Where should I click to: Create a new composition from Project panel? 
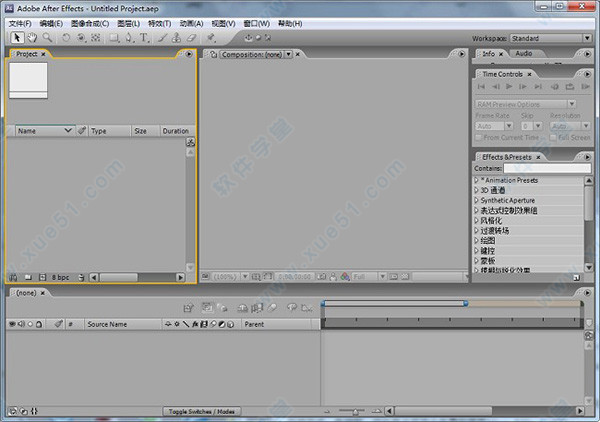42,277
